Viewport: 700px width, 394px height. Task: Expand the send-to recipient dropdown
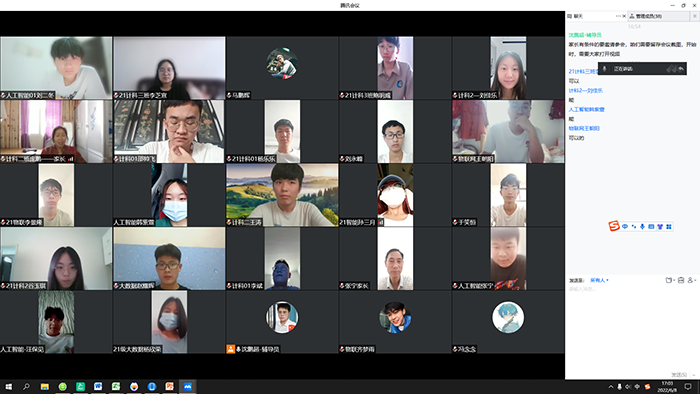click(599, 280)
